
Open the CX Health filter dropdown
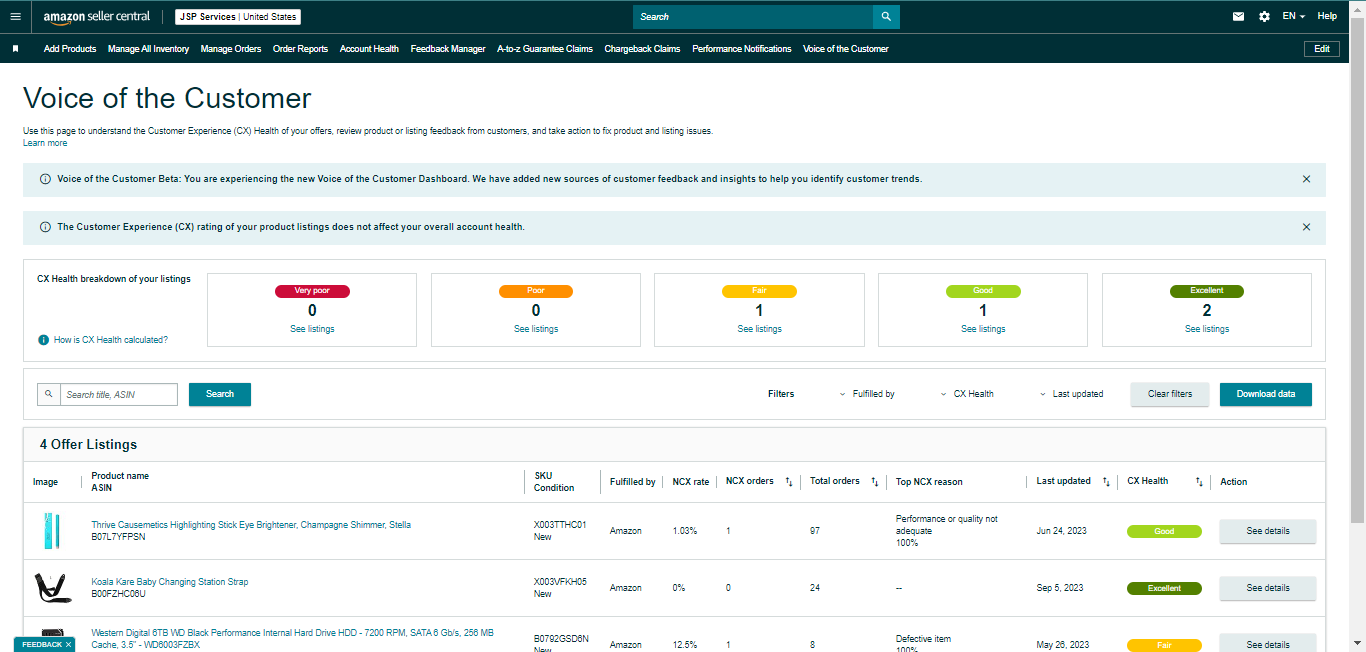tap(967, 394)
